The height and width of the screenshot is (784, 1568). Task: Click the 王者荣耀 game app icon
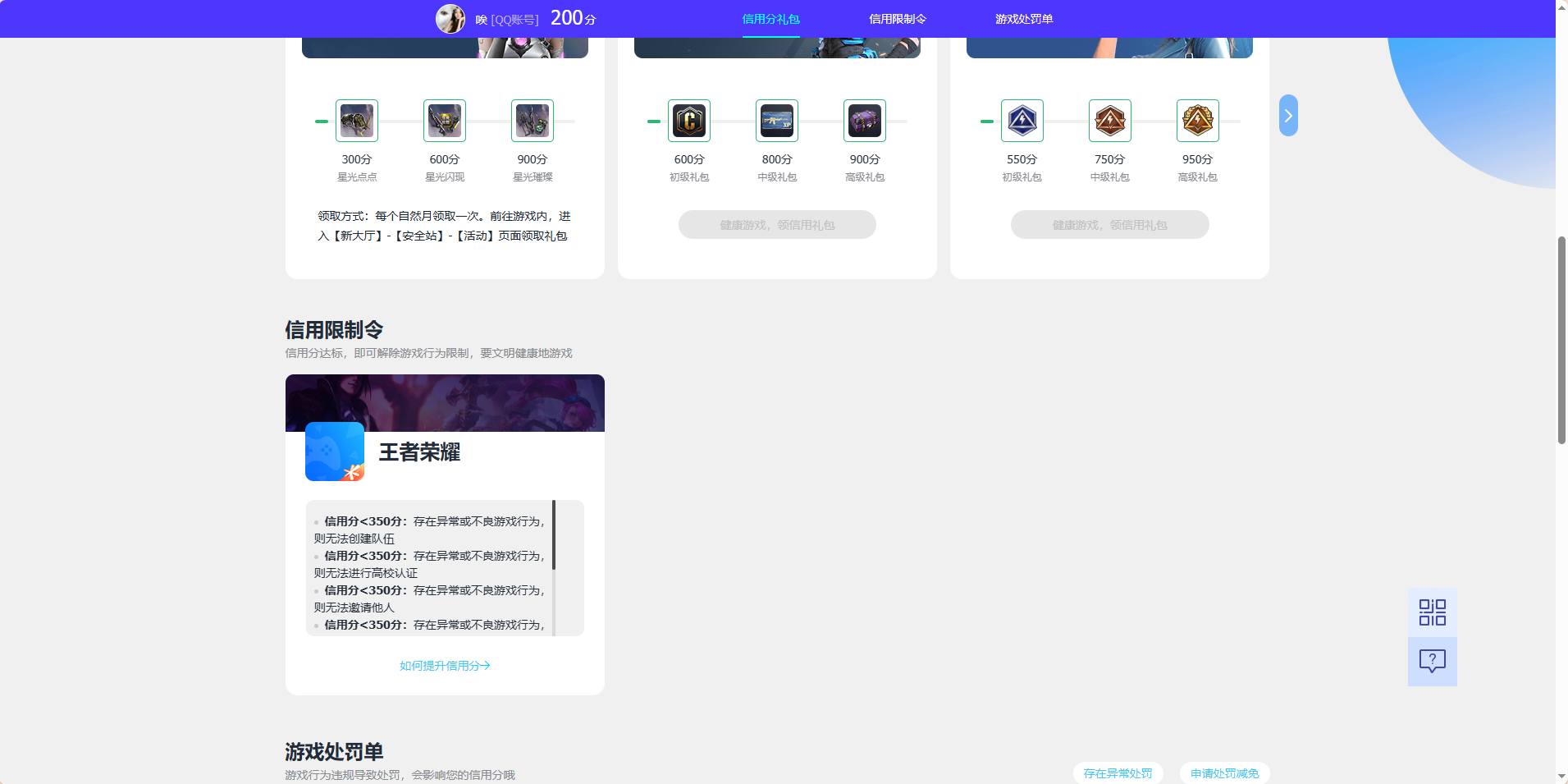pyautogui.click(x=335, y=452)
